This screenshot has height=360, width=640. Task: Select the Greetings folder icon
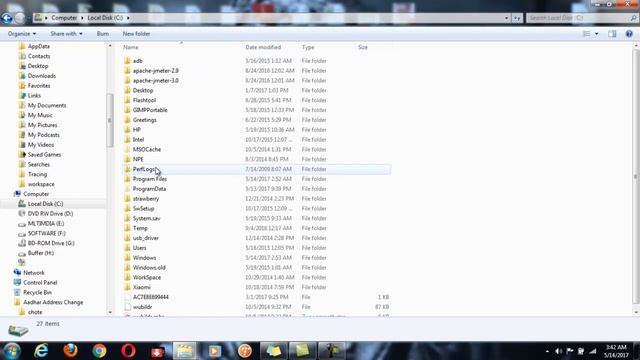click(x=127, y=120)
